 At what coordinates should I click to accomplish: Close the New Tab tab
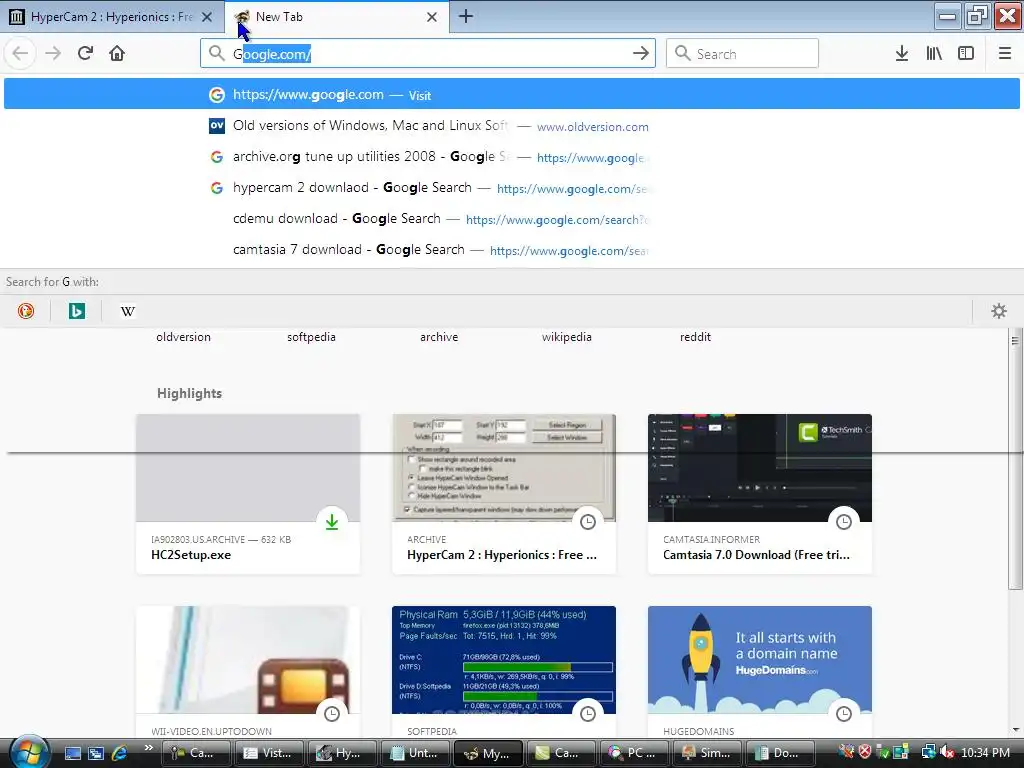click(x=432, y=17)
